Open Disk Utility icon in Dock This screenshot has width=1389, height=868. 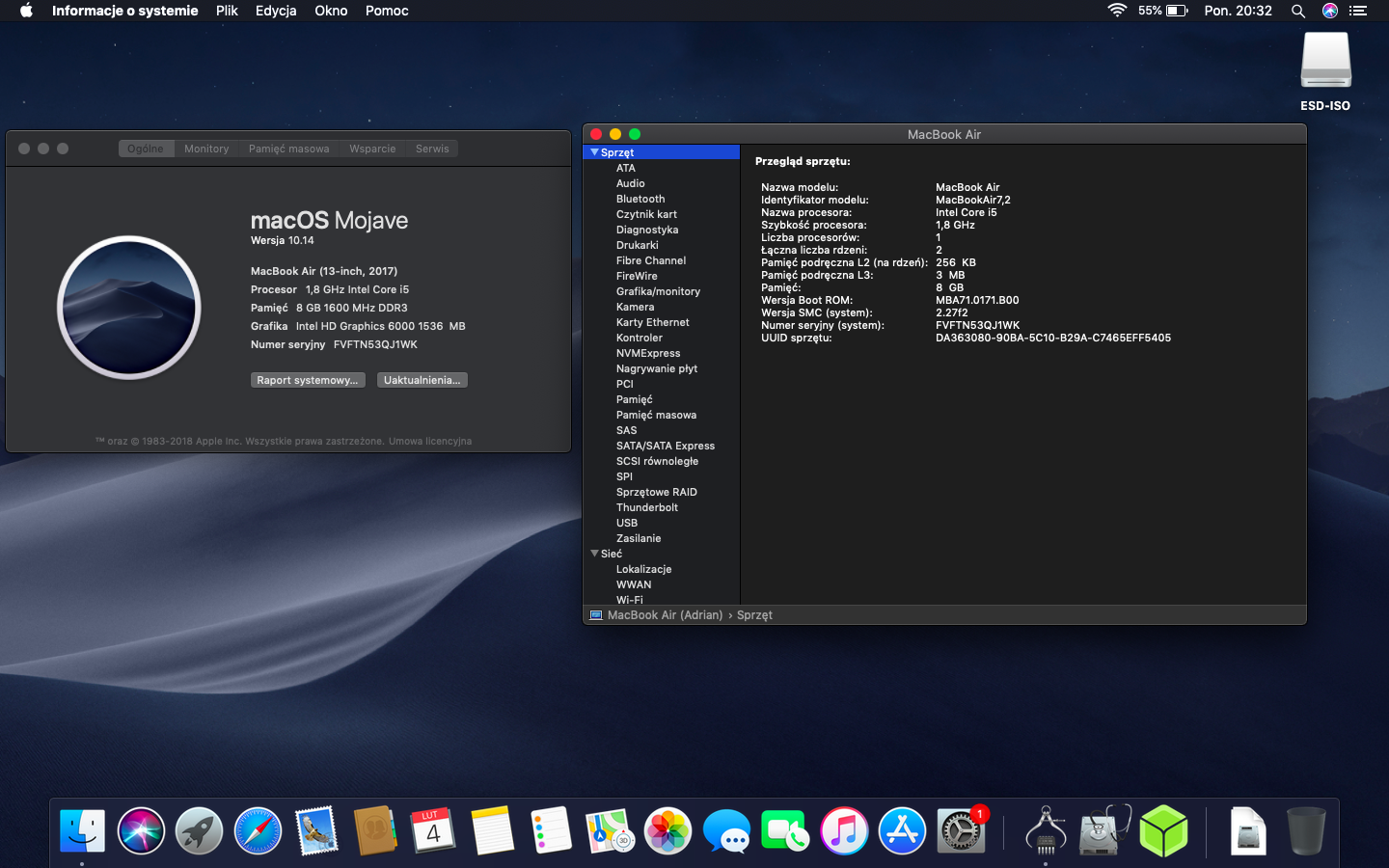click(1104, 830)
